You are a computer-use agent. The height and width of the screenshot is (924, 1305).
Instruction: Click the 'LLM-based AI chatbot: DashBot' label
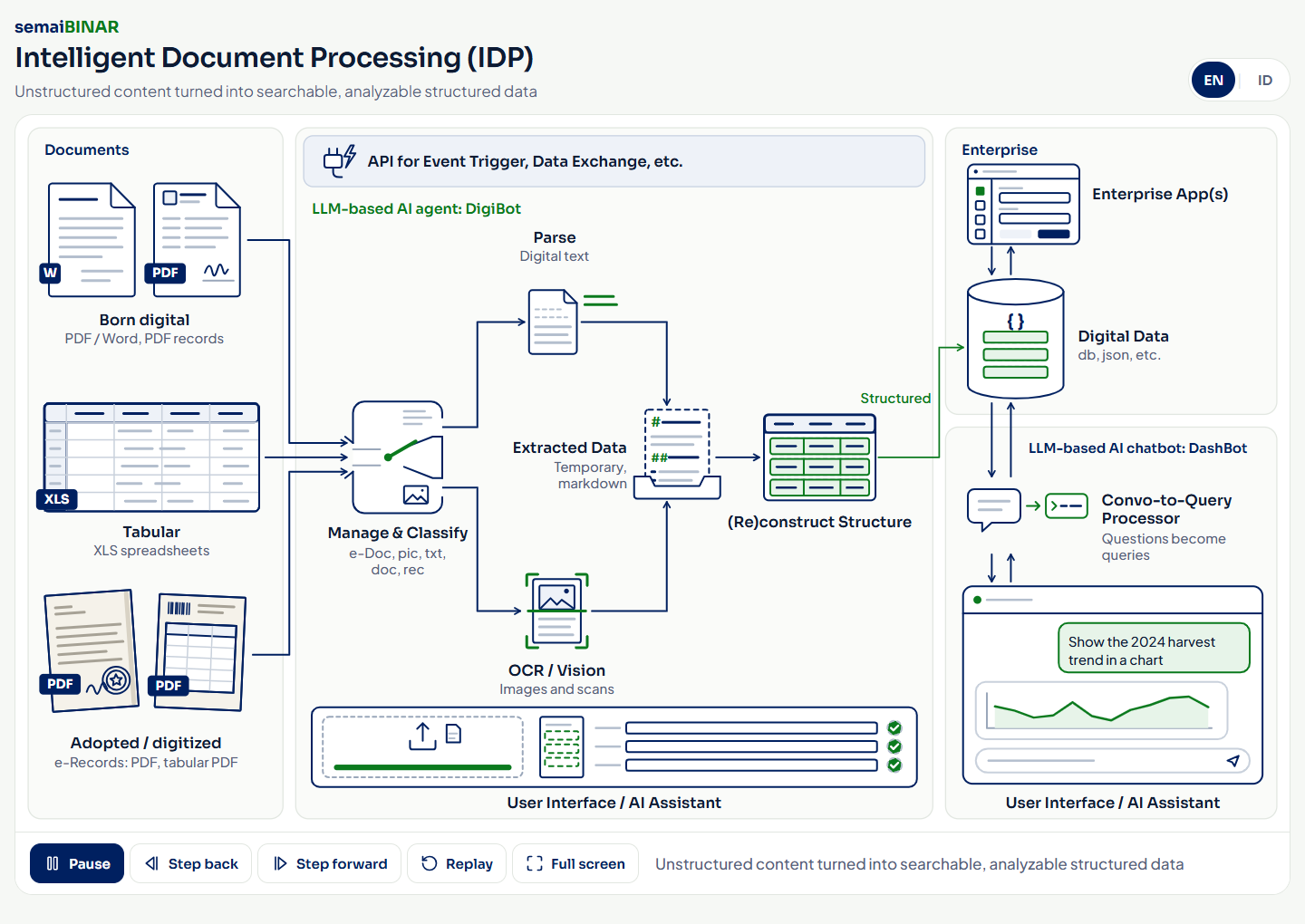[x=1137, y=448]
